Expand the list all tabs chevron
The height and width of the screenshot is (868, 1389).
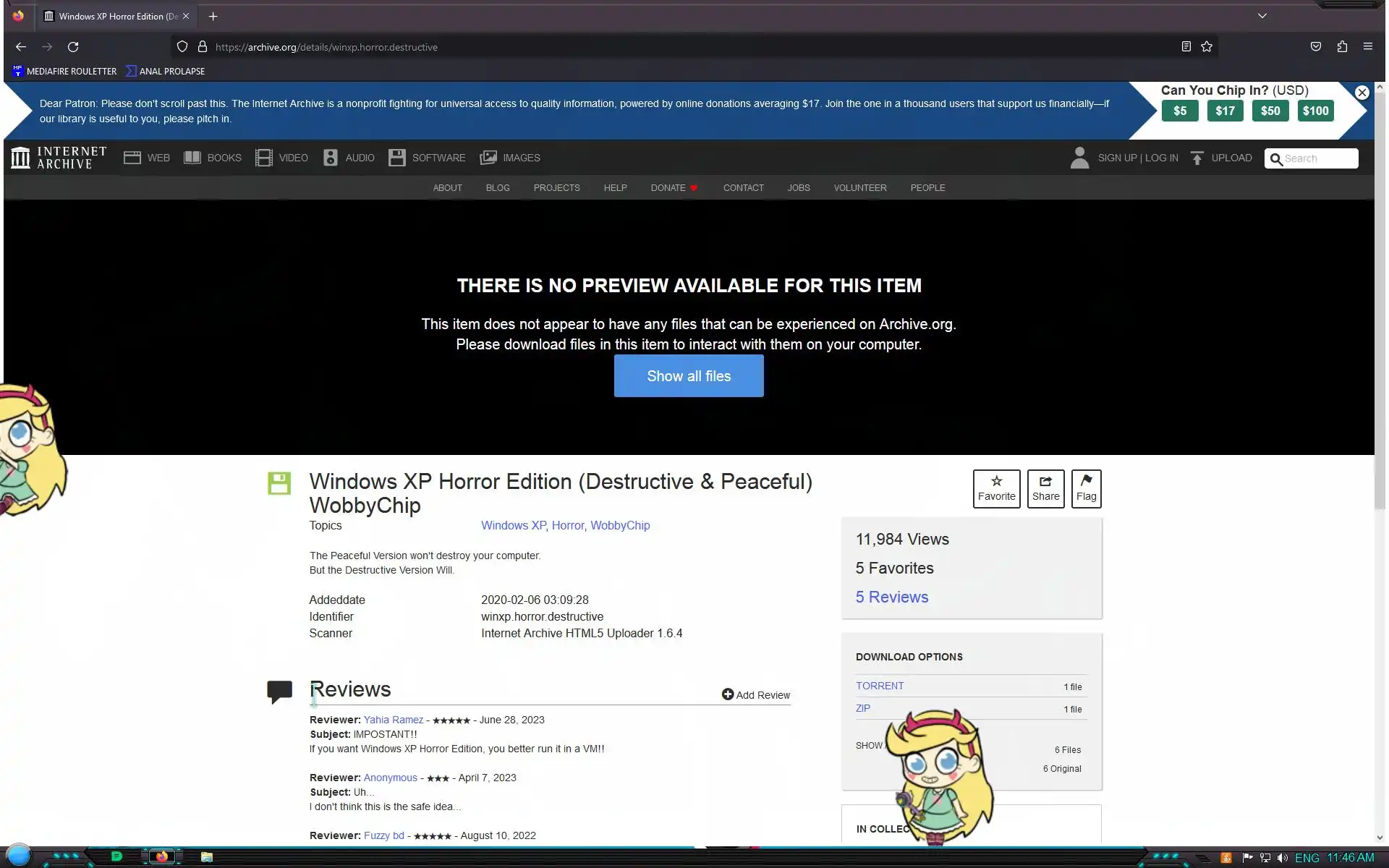point(1262,16)
